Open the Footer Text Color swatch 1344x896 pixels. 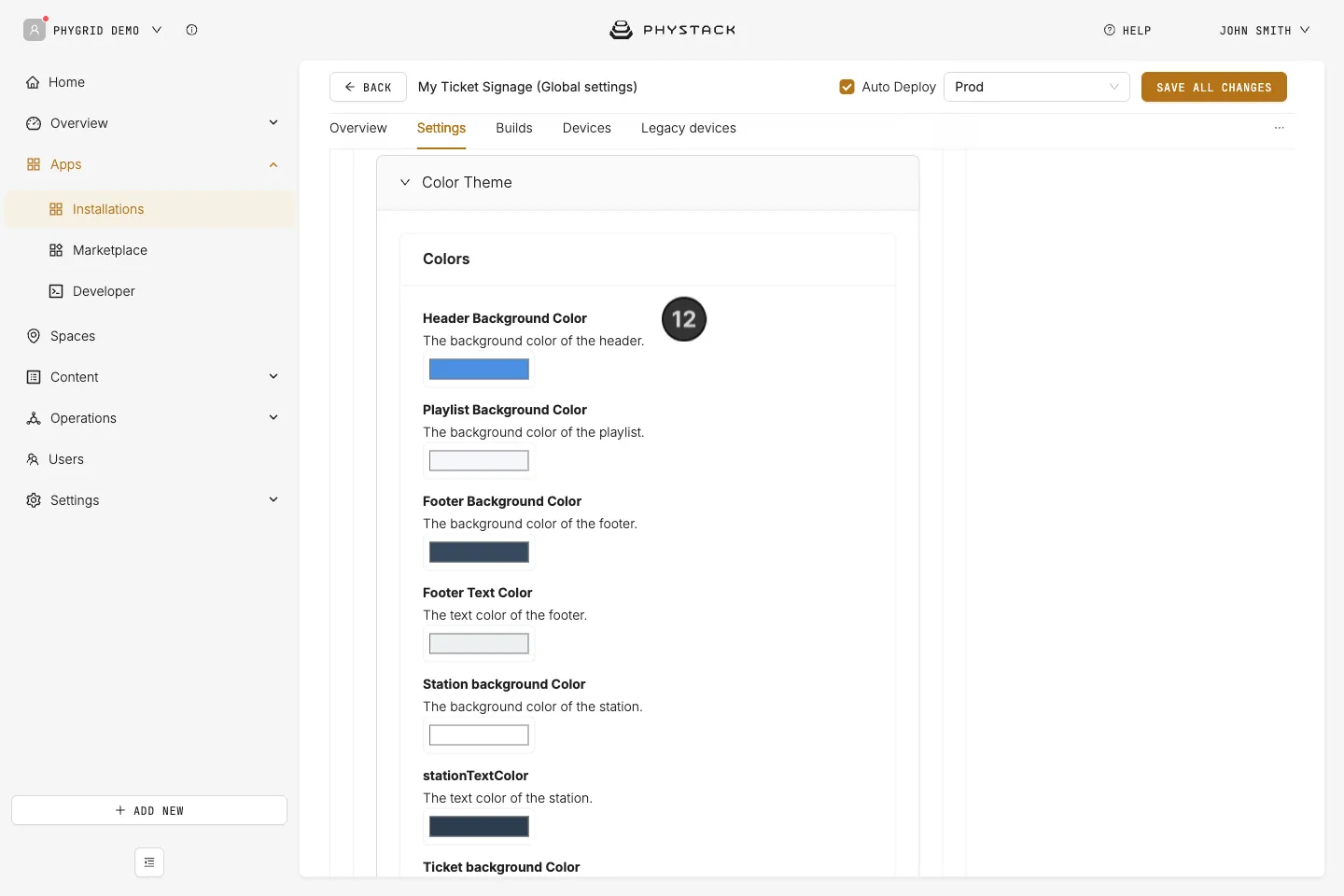point(479,644)
